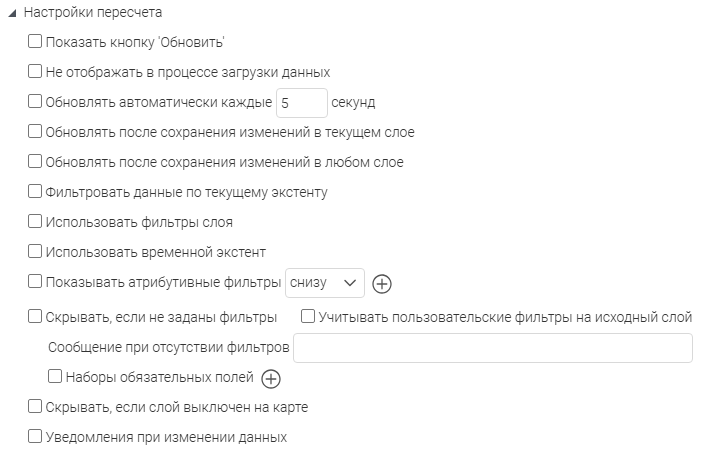Tick 'Наборы обязательных полей' checkbox
Image resolution: width=701 pixels, height=450 pixels.
55,378
